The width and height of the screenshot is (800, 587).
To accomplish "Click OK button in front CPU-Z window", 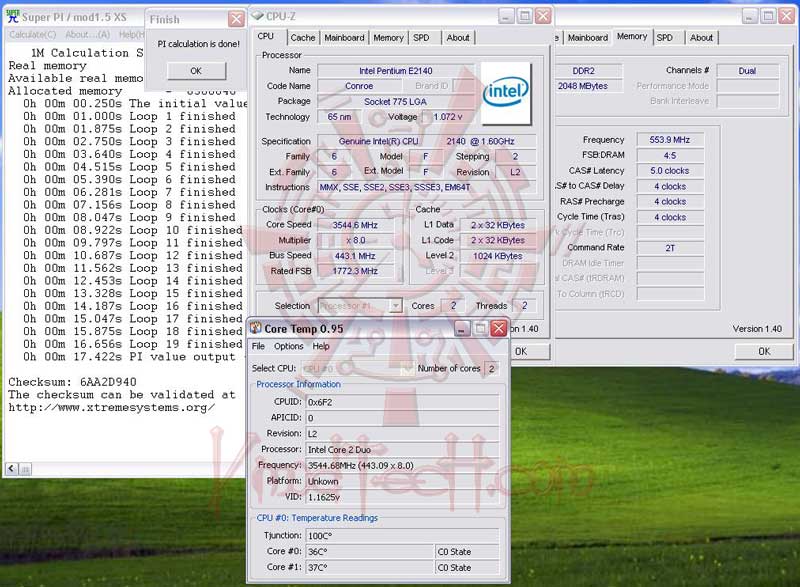I will coord(530,351).
